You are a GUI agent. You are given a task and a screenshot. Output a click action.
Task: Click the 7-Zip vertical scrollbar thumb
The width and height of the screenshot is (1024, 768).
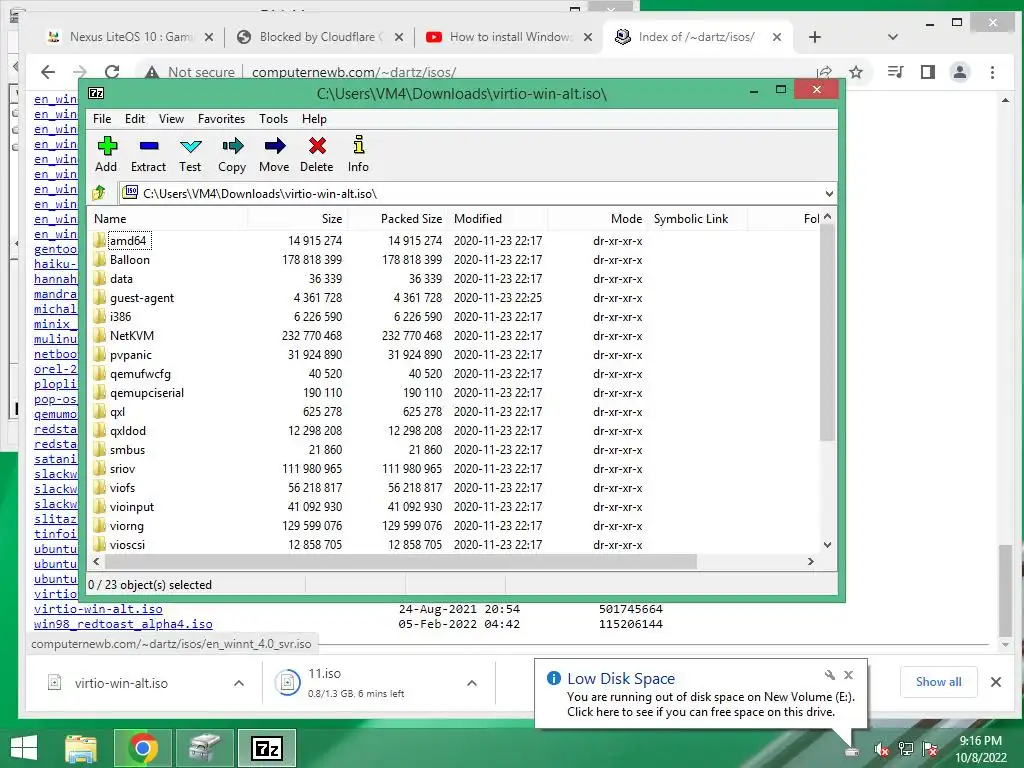click(827, 333)
